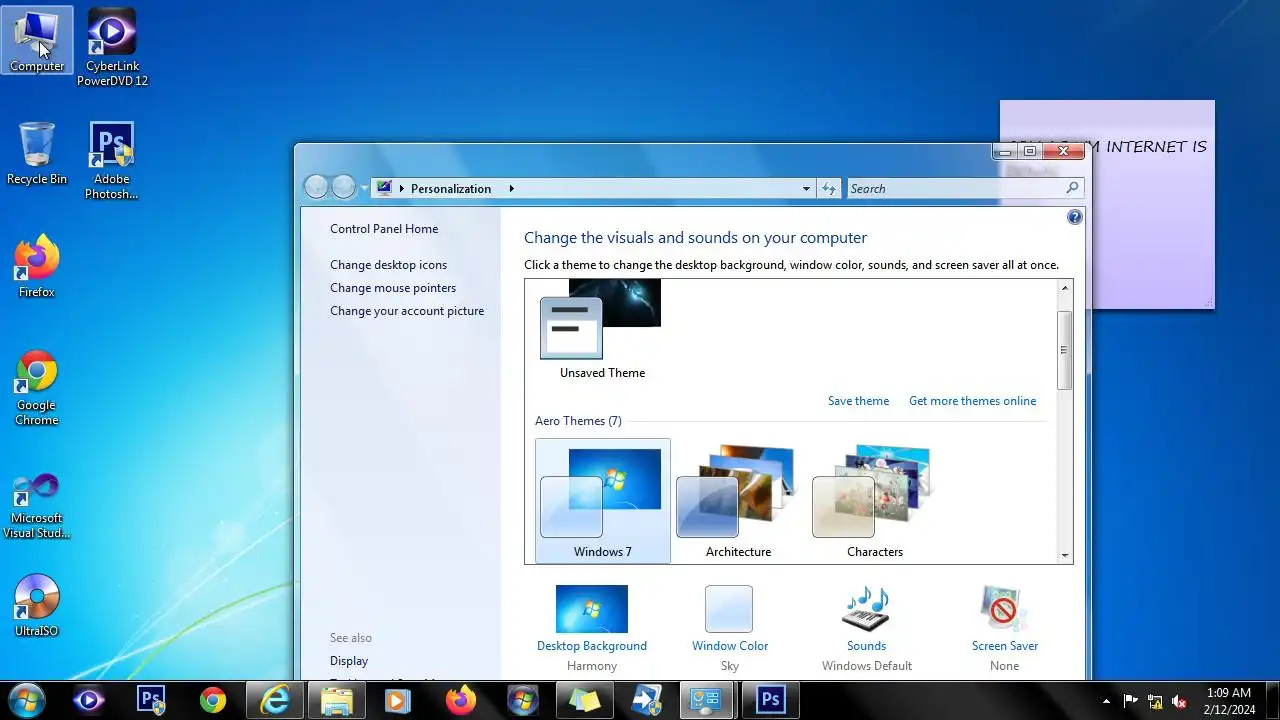Screen dimensions: 1280x720
Task: Open Change your account picture link
Action: pos(407,311)
